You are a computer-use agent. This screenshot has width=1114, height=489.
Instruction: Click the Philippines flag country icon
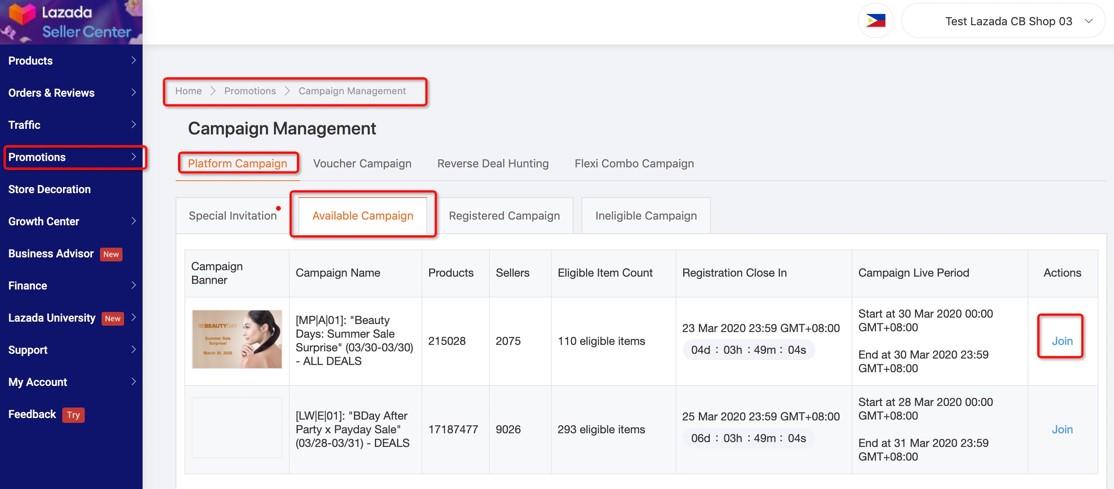click(x=876, y=21)
